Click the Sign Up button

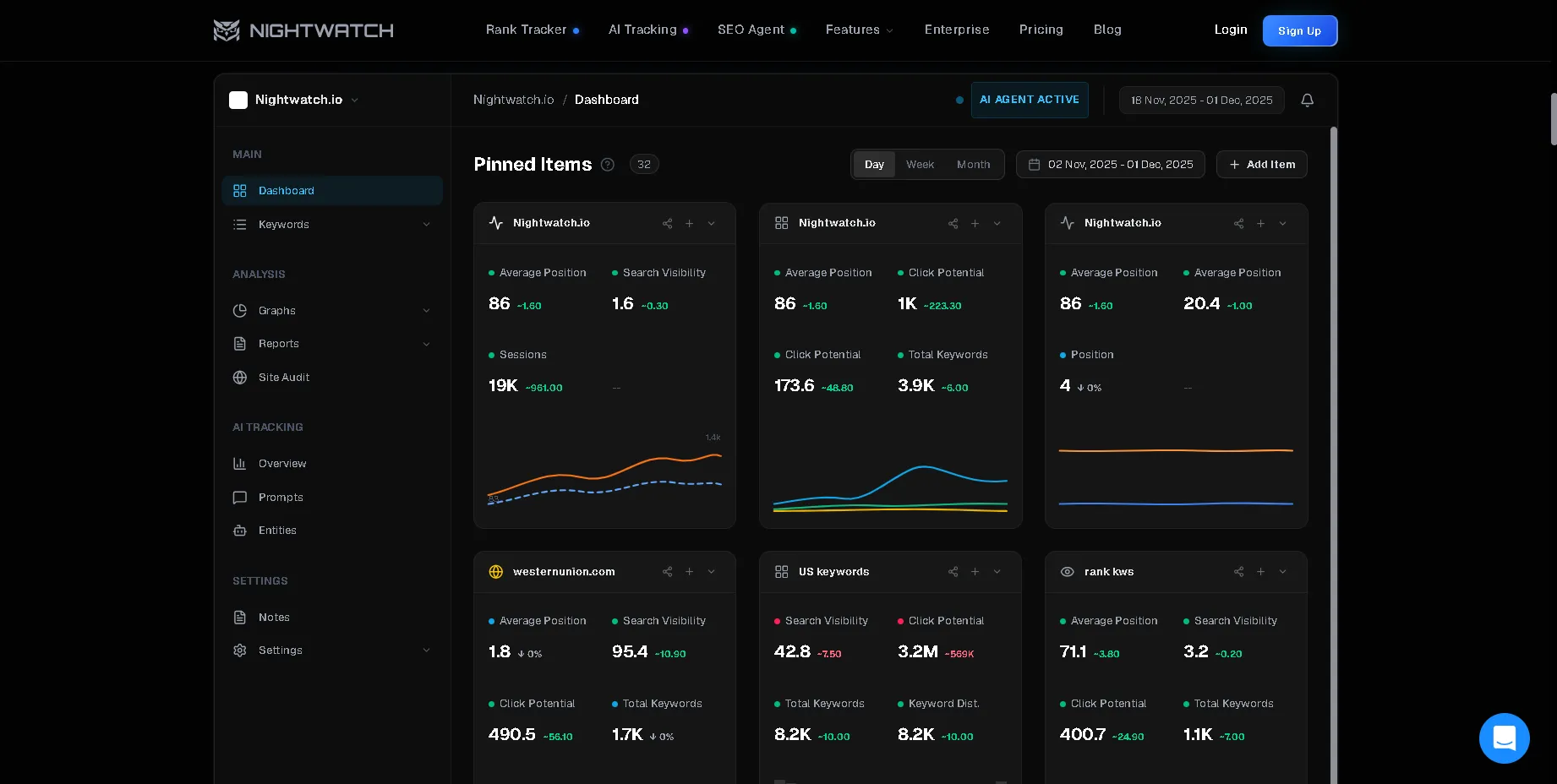coord(1300,30)
